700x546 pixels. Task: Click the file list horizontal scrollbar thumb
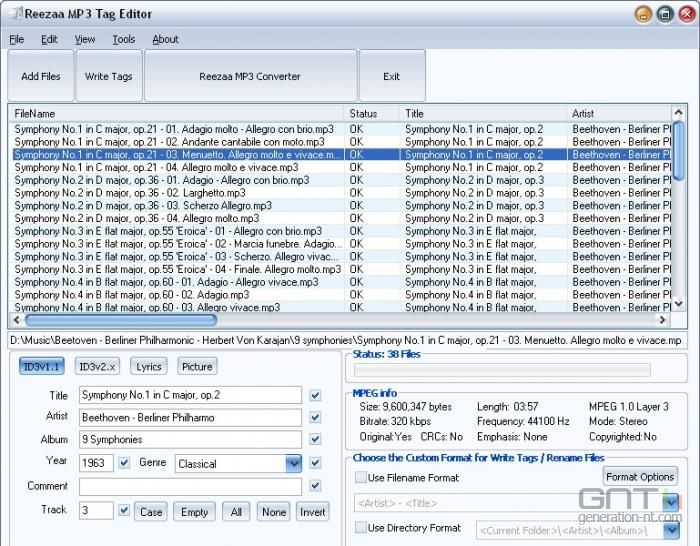(x=121, y=320)
